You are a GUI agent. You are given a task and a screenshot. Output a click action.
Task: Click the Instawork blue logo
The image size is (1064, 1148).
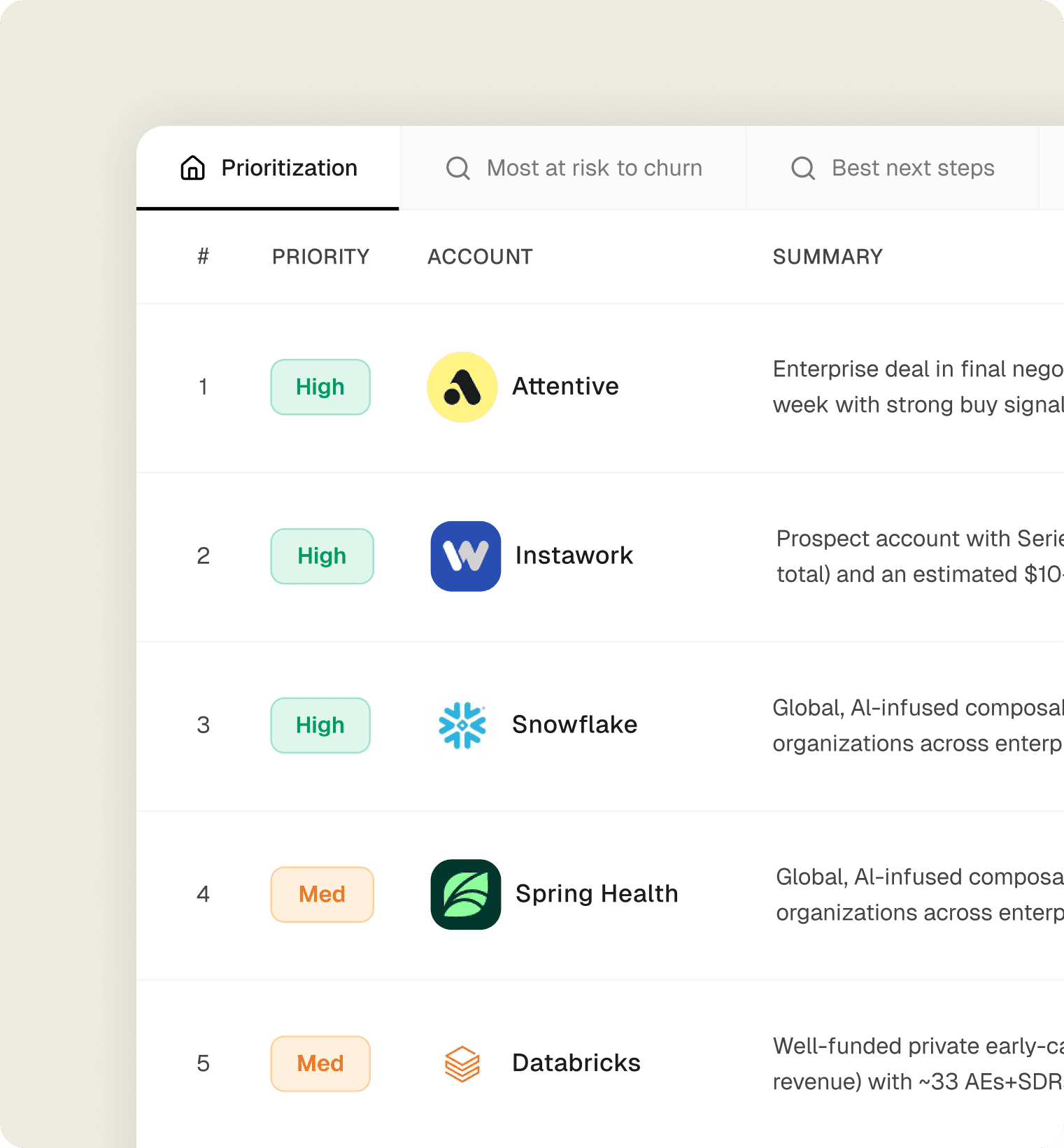click(466, 556)
